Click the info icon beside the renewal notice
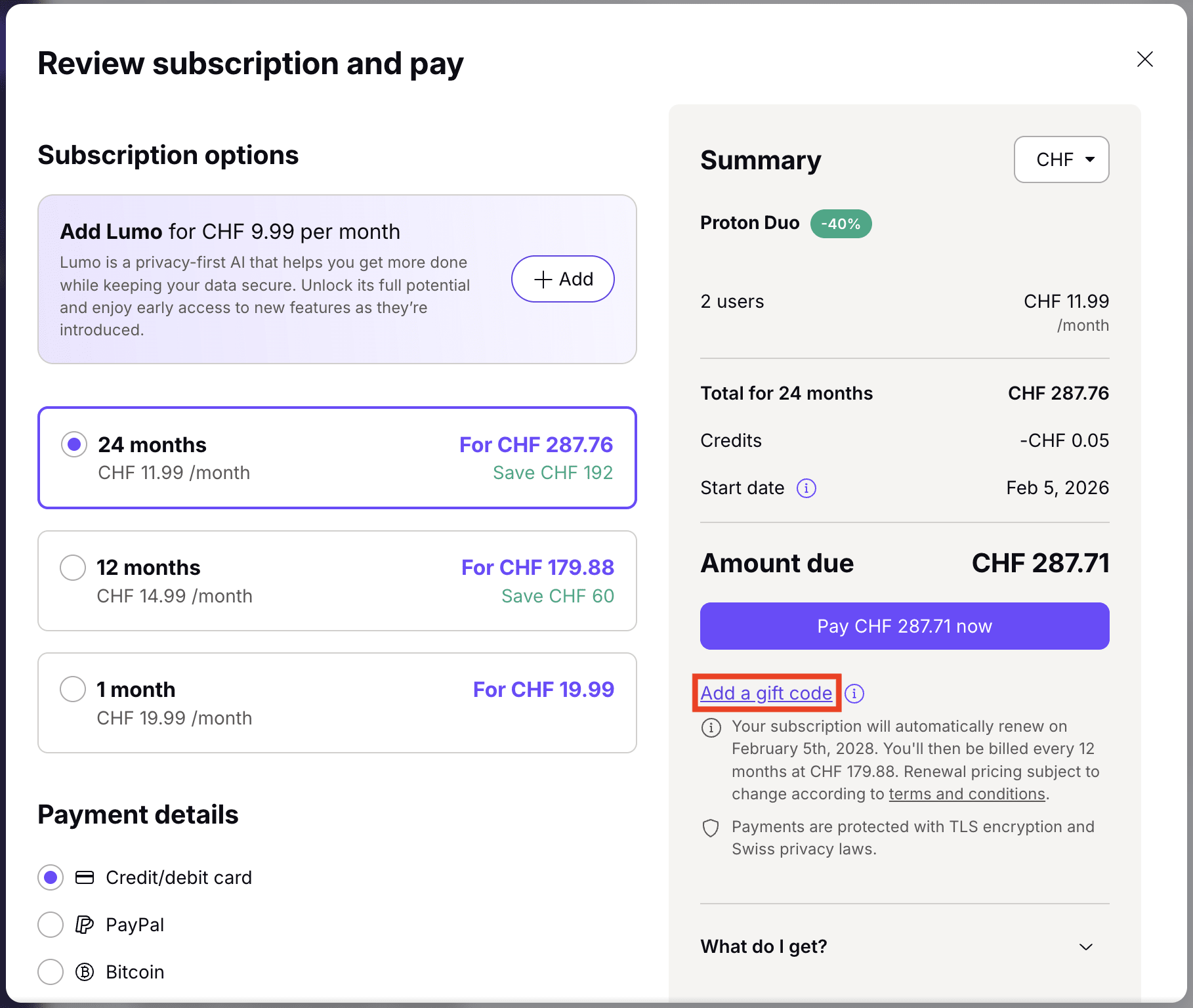 pos(711,727)
